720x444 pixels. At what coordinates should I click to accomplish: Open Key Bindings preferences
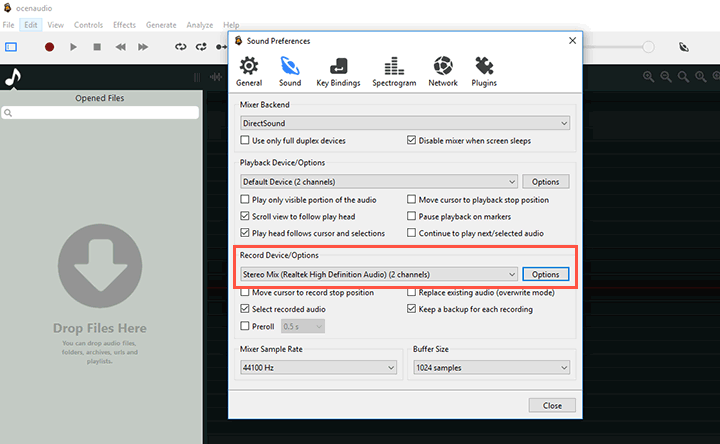point(338,71)
